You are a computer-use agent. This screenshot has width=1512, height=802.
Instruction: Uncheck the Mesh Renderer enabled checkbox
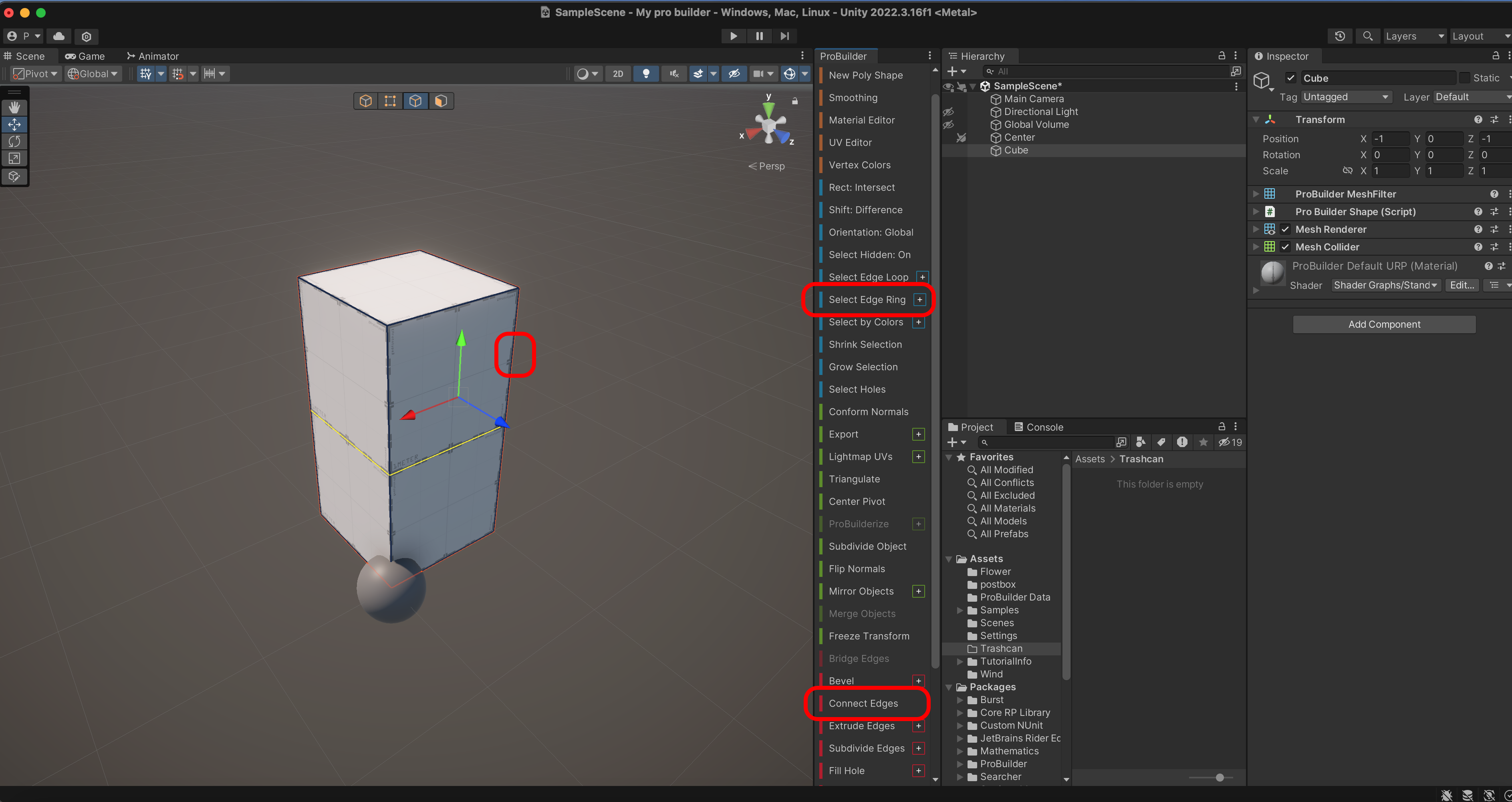coord(1285,229)
